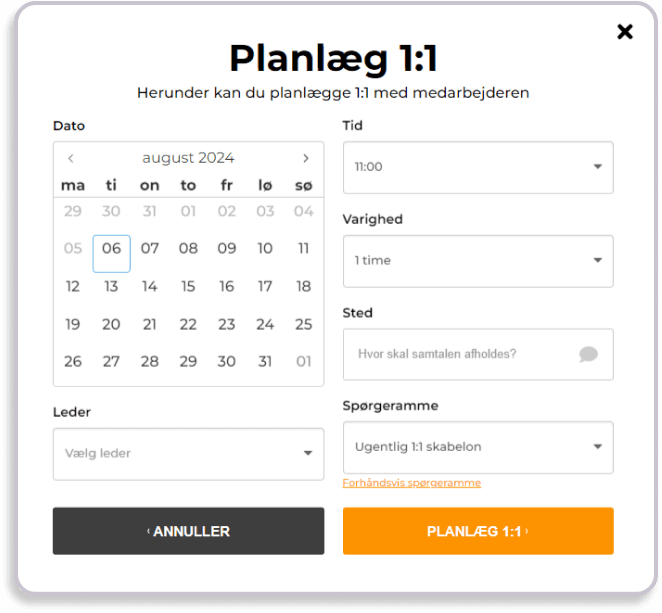This screenshot has height=613, width=662.
Task: Select Monday August 12
Action: [73, 287]
